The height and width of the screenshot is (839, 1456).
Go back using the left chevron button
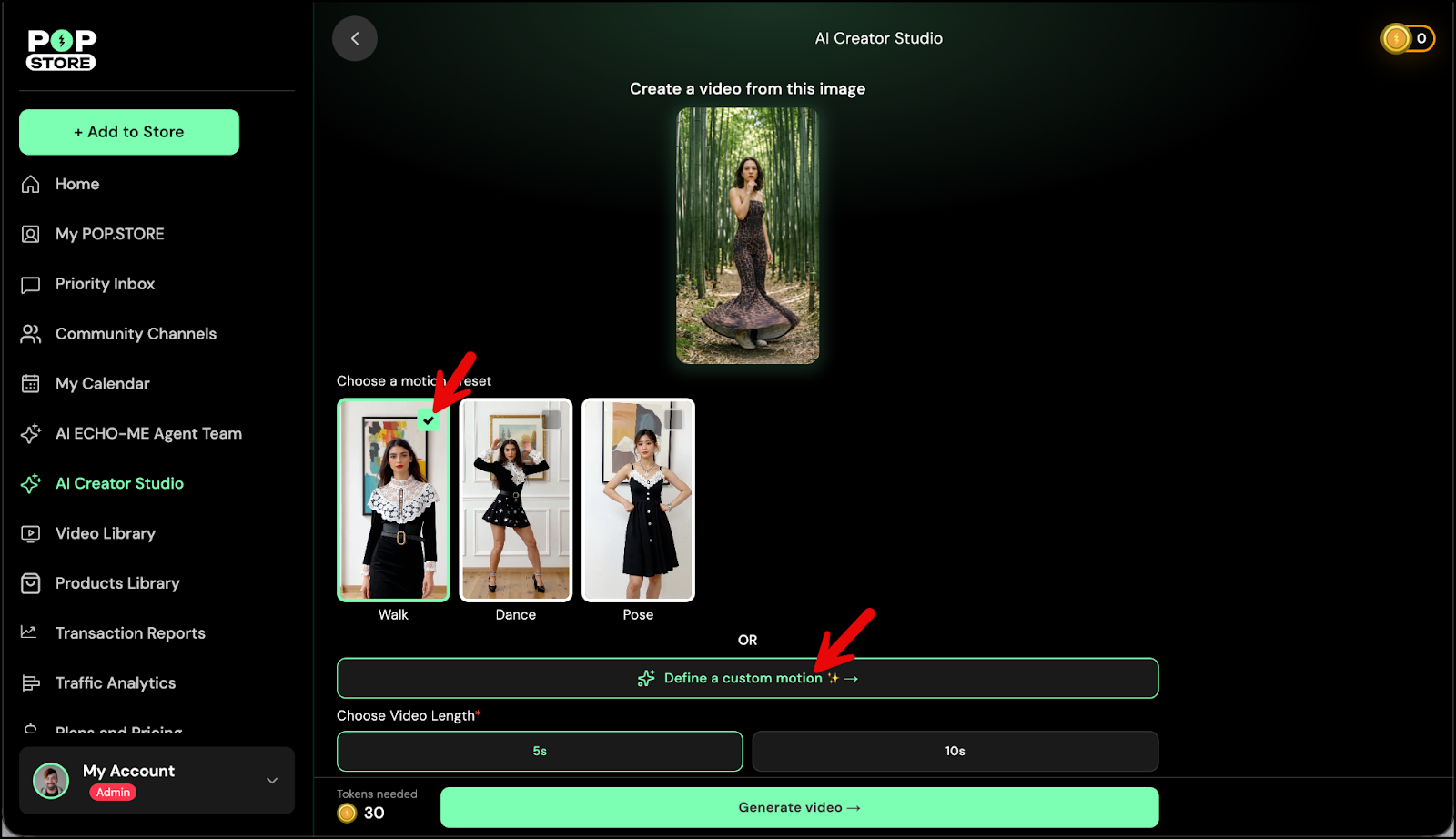355,38
